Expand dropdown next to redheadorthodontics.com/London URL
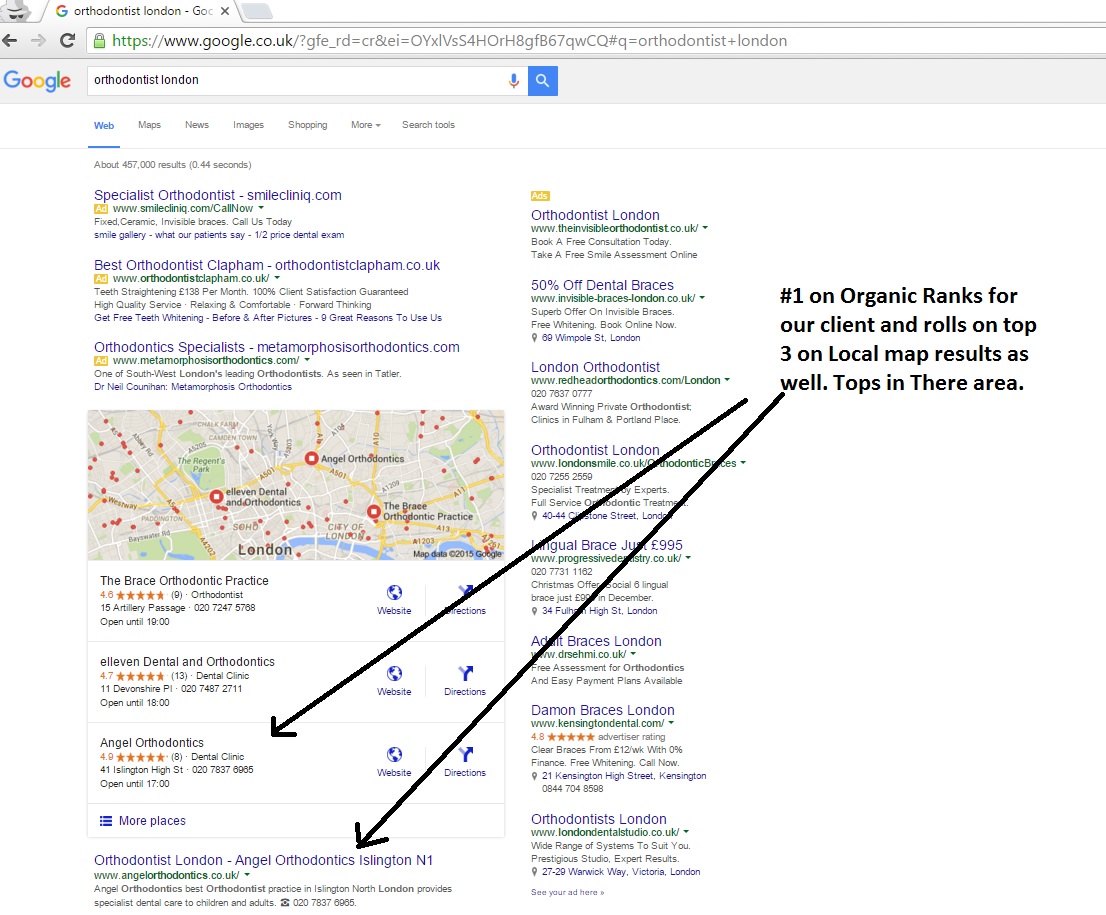The height and width of the screenshot is (915, 1106). pyautogui.click(x=727, y=380)
